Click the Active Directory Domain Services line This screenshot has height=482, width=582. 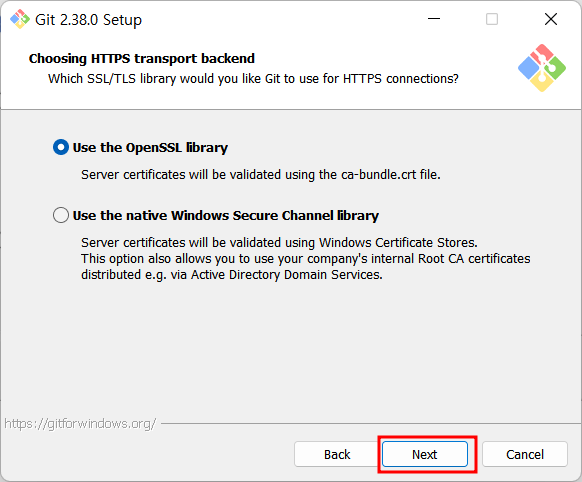pos(232,275)
